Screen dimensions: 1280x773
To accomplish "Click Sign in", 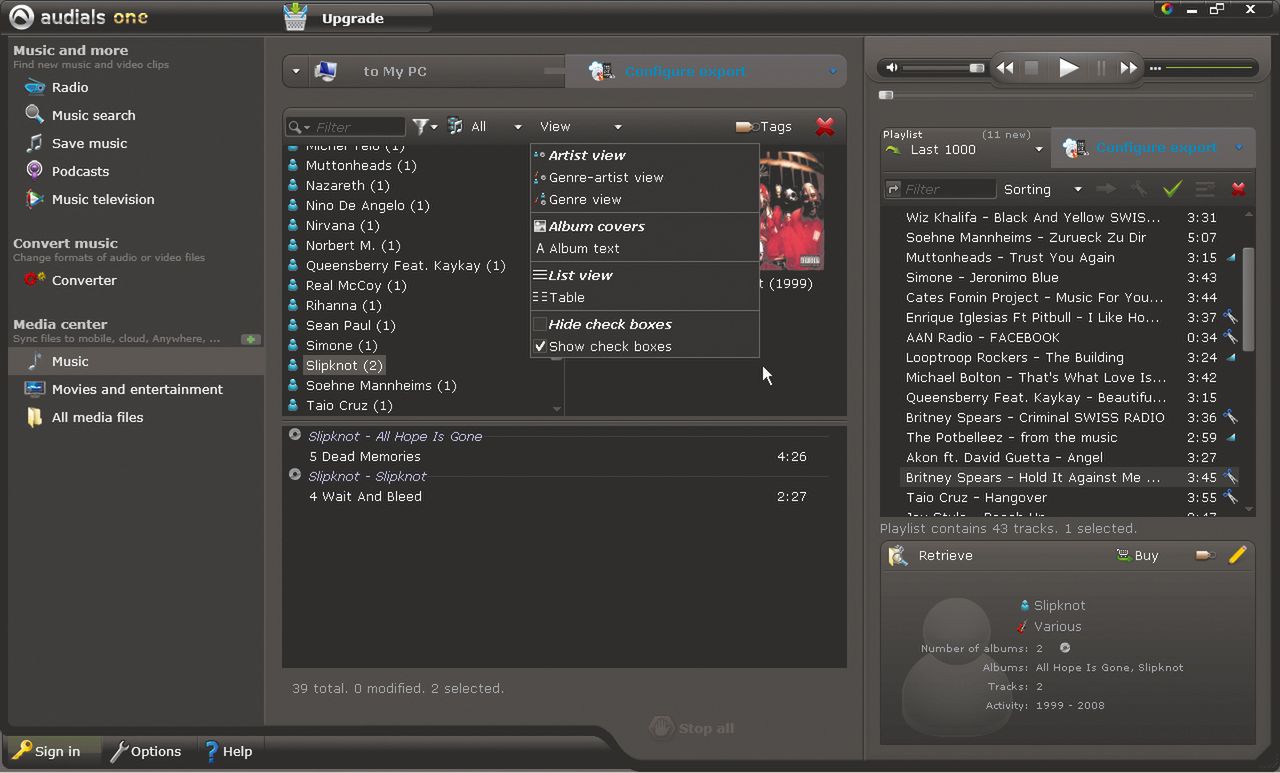I will [46, 751].
